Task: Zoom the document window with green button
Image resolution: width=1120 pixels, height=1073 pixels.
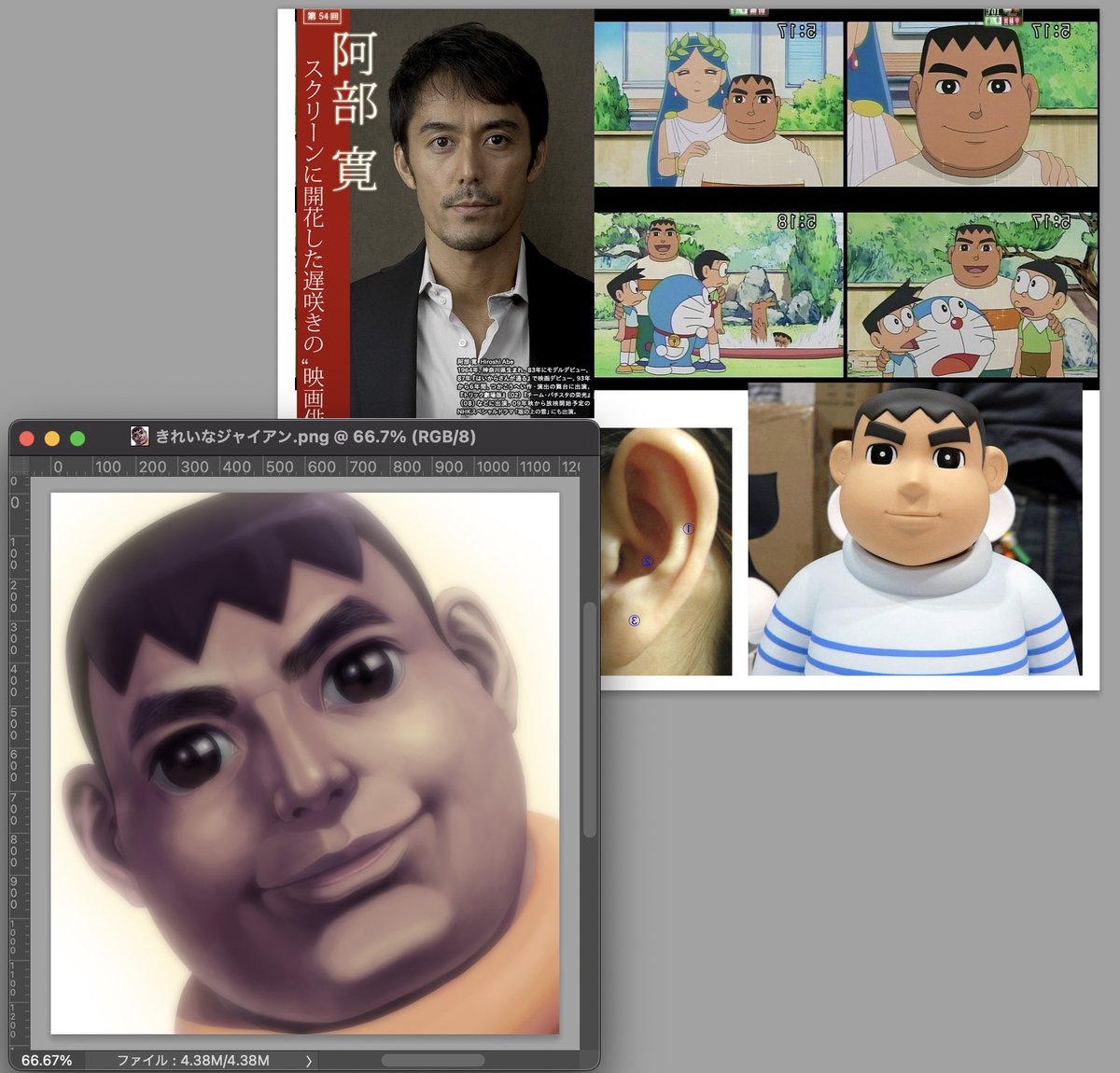Action: point(77,438)
